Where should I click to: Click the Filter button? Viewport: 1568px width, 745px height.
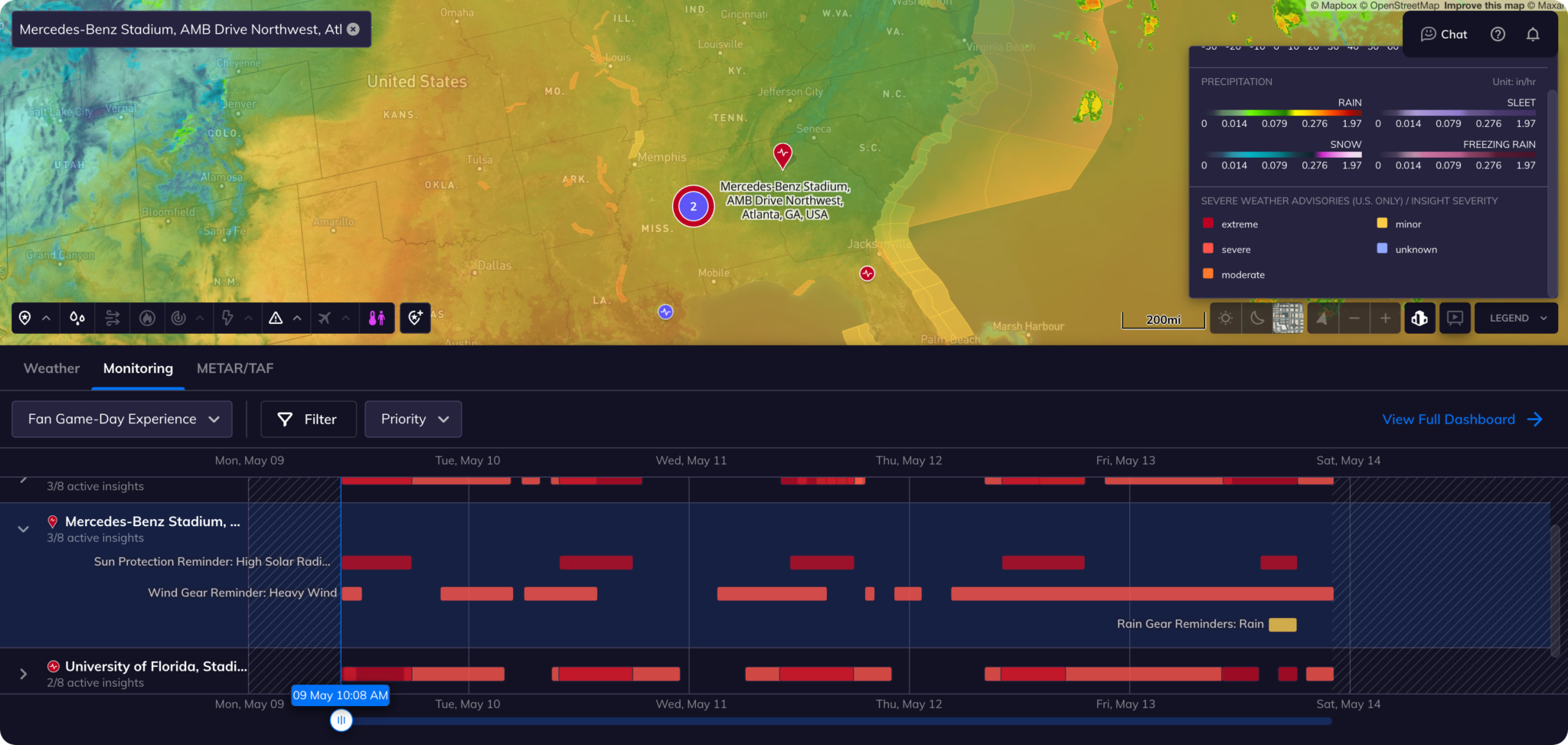coord(308,419)
